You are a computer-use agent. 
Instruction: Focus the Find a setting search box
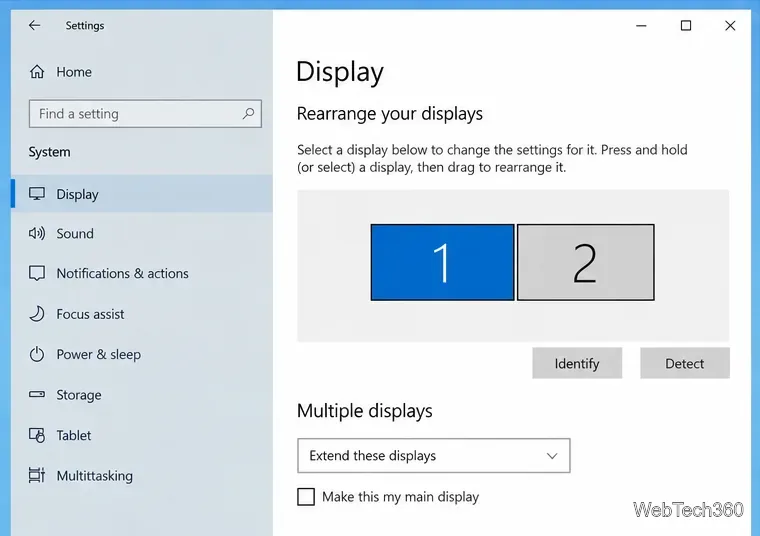(145, 114)
